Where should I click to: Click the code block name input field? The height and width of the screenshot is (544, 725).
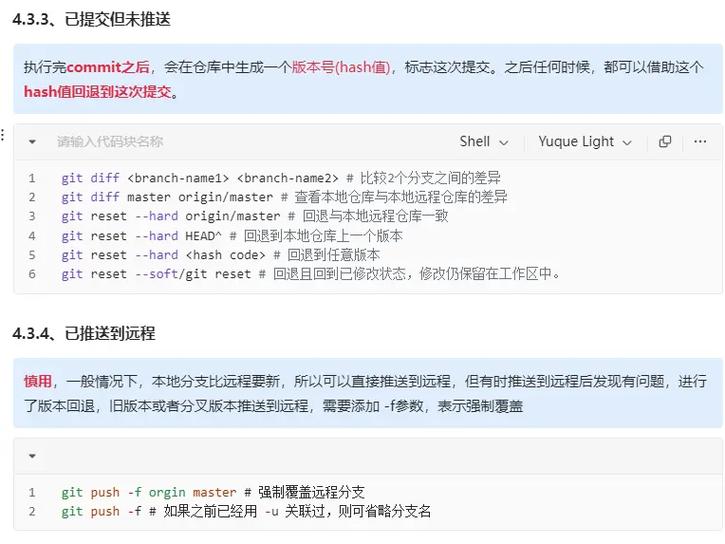110,141
